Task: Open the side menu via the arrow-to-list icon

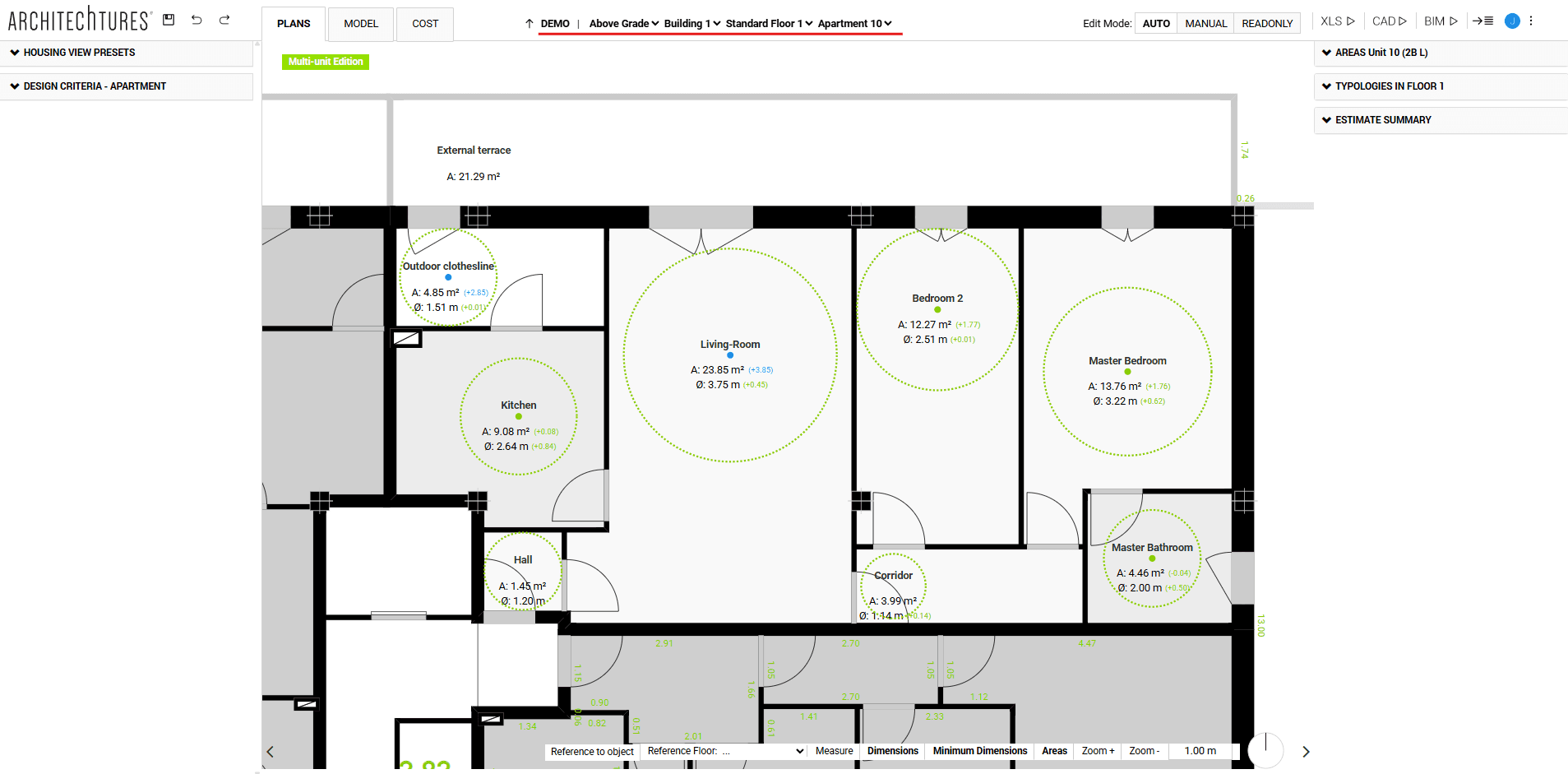Action: point(1483,21)
